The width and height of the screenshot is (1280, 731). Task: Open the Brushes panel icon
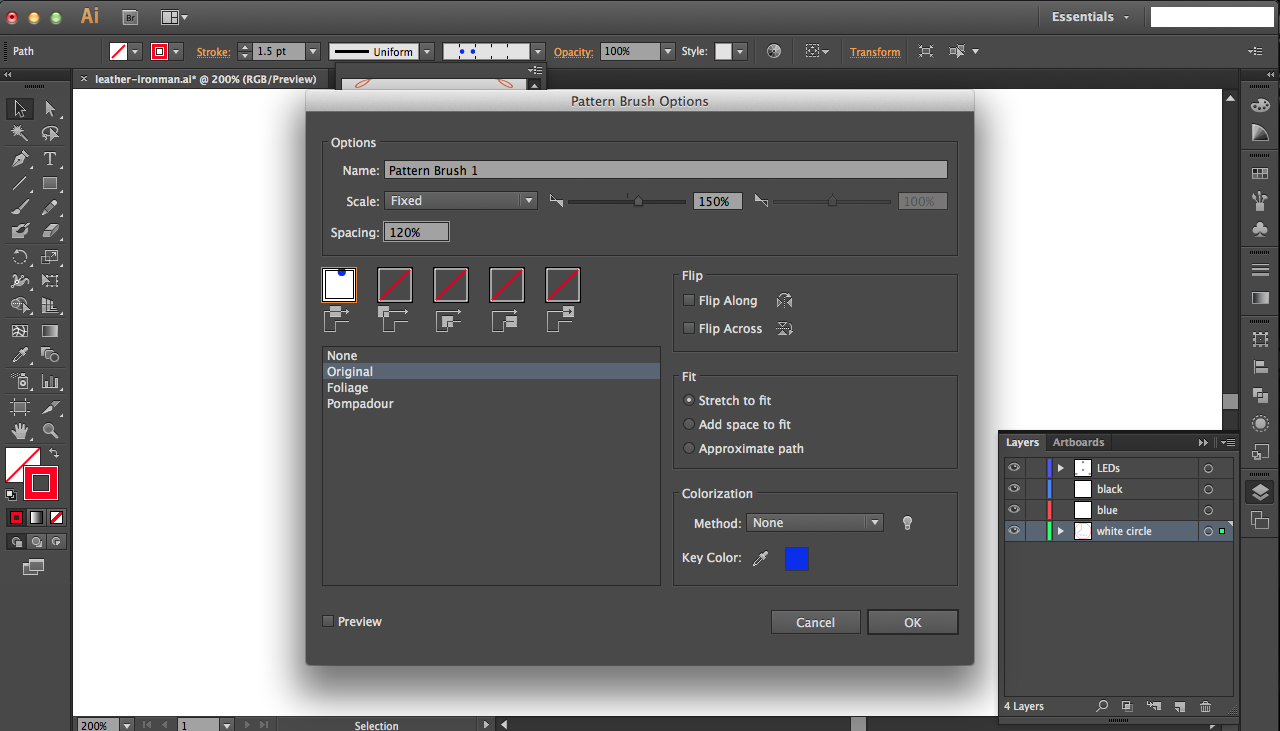[x=1260, y=201]
